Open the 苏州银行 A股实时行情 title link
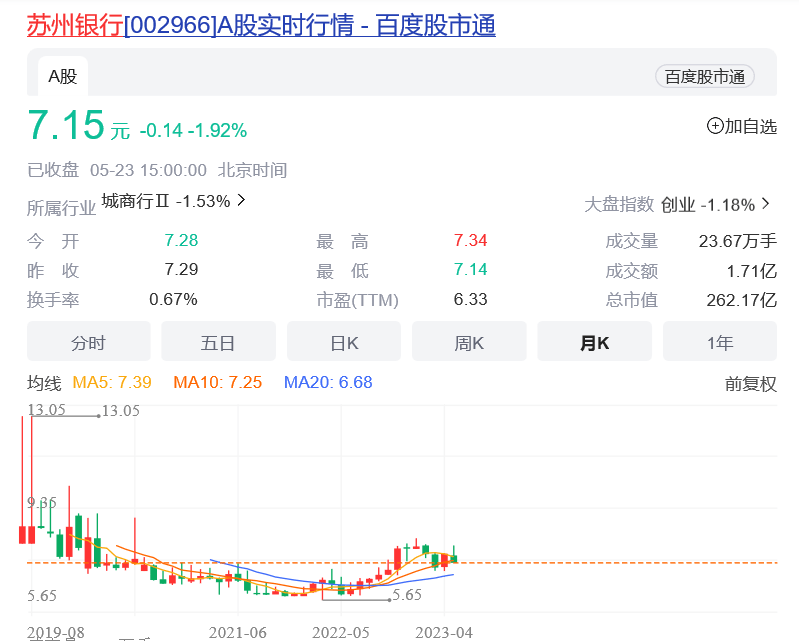Image resolution: width=799 pixels, height=641 pixels. pos(261,25)
